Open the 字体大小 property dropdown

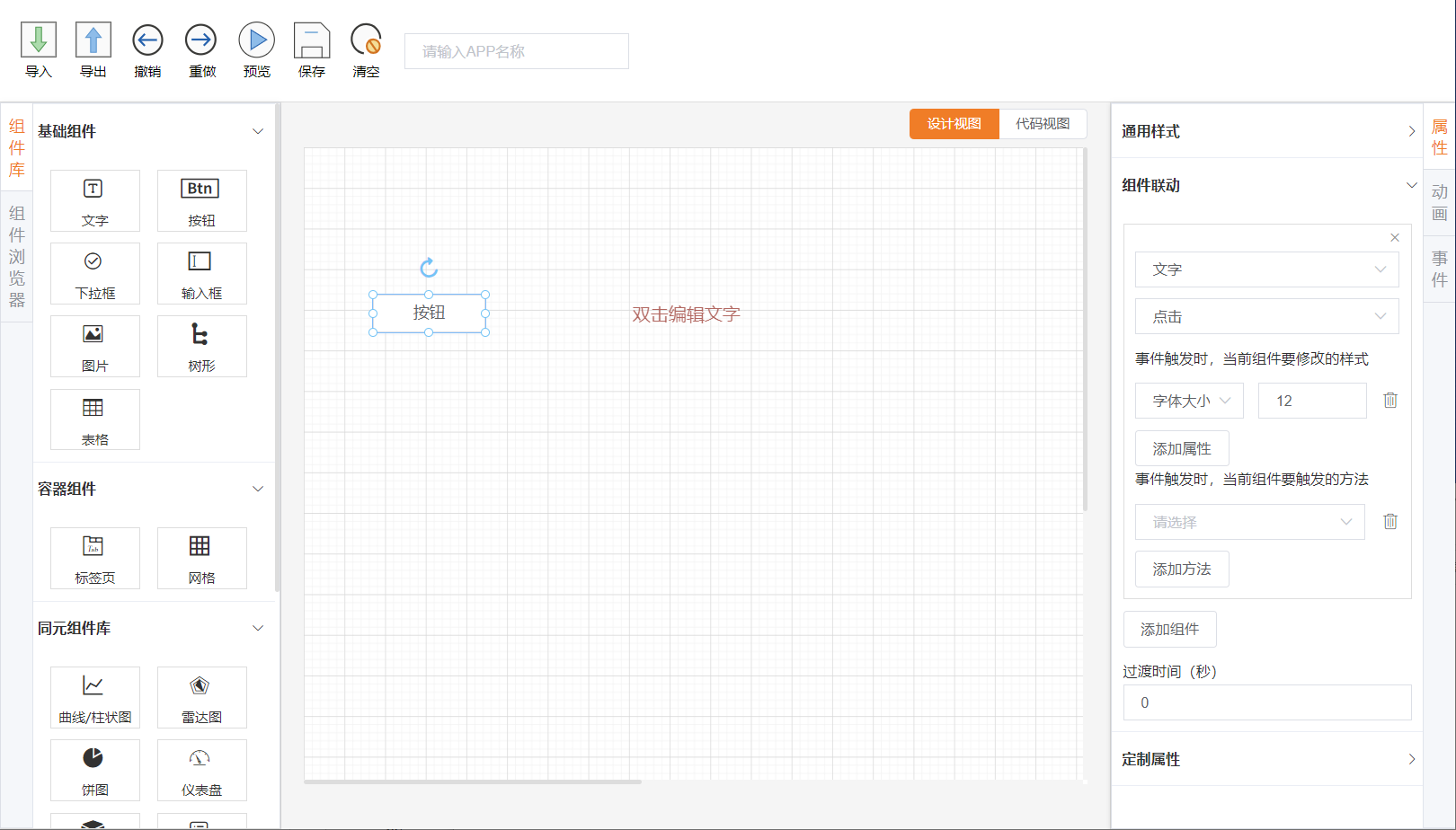(1189, 401)
